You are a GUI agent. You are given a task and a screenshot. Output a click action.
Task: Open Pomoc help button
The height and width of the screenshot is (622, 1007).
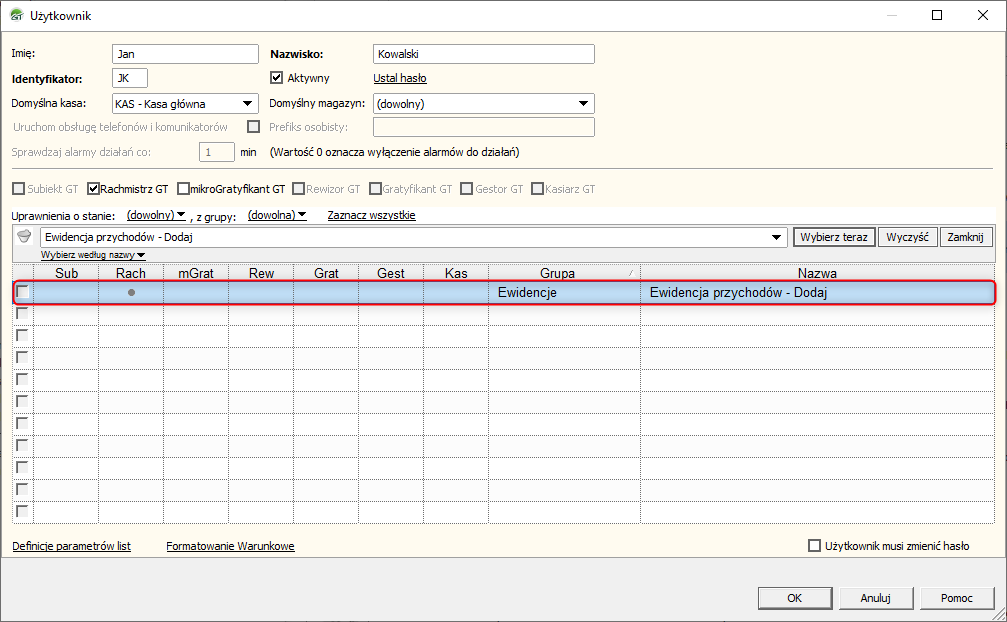[957, 598]
